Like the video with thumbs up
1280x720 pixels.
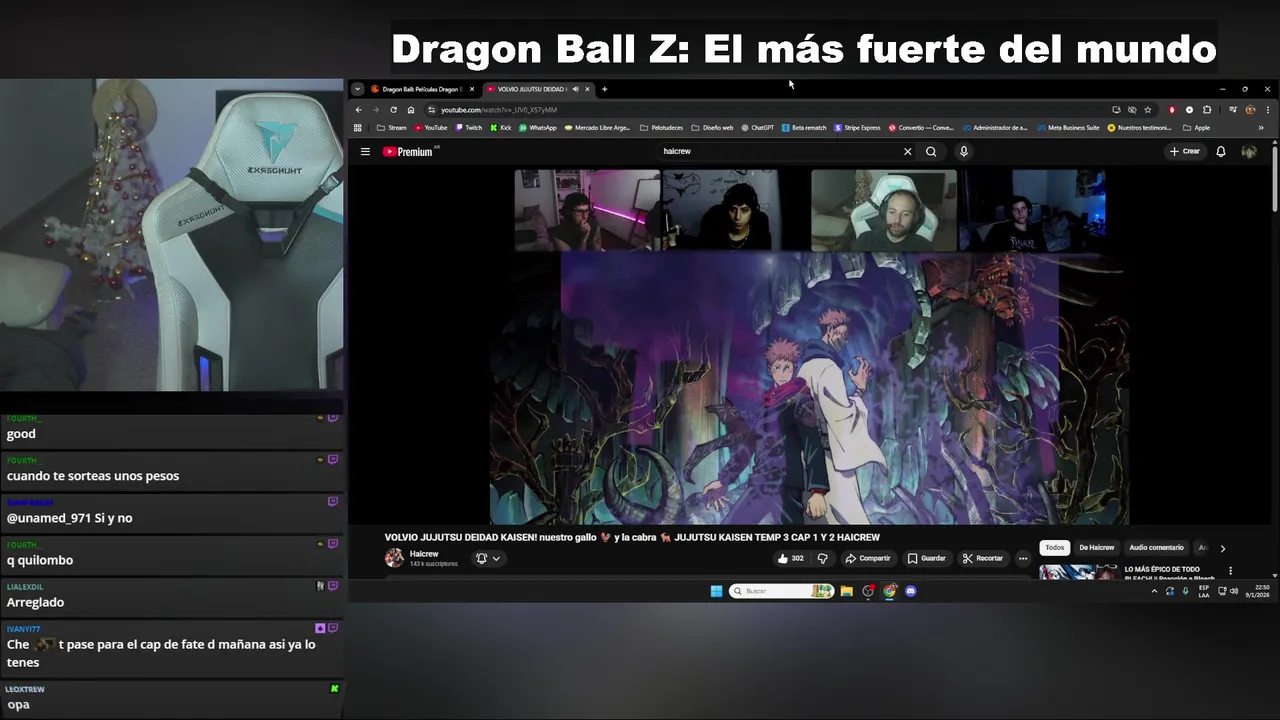[790, 558]
